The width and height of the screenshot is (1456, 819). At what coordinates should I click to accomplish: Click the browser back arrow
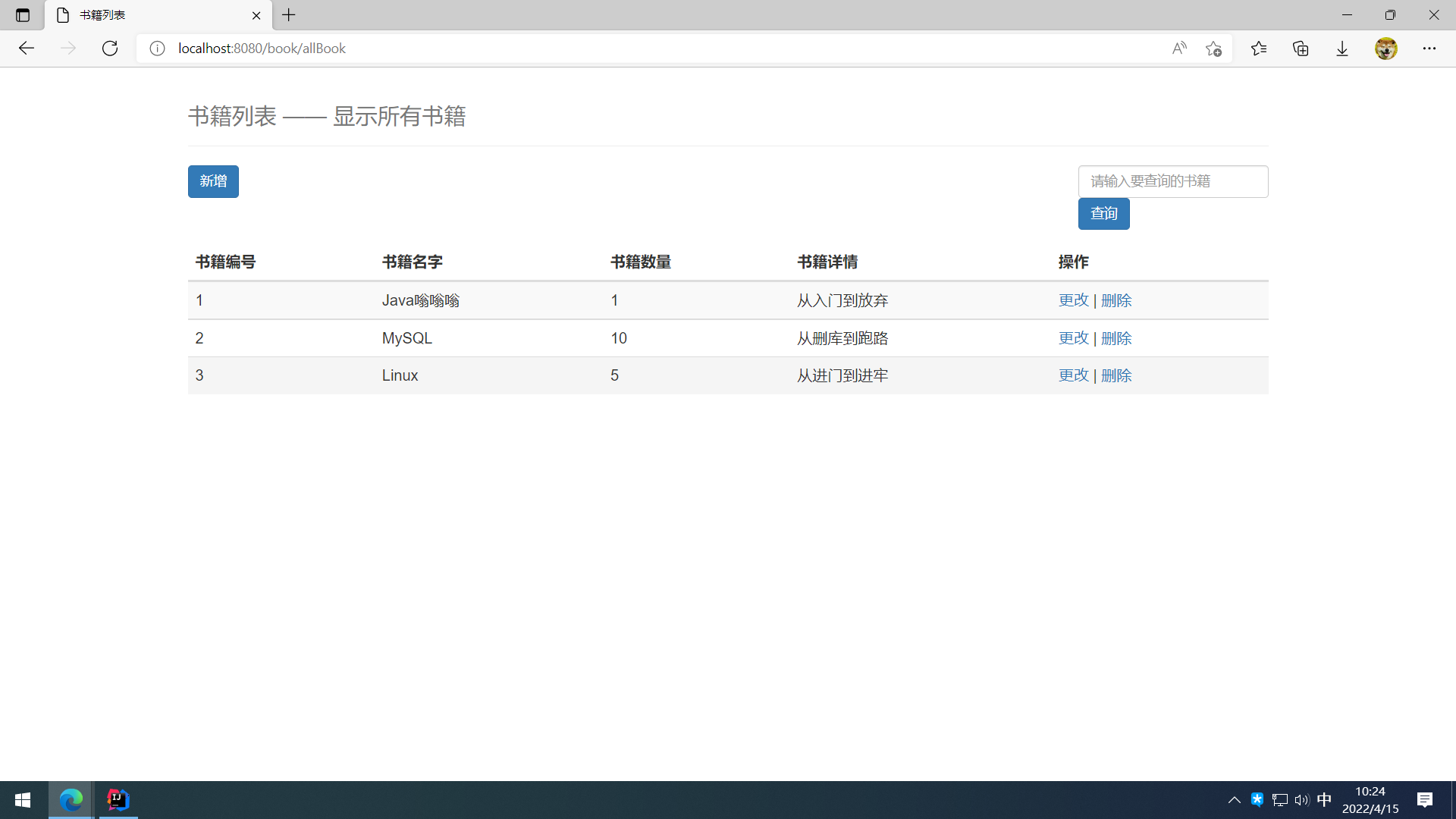27,49
